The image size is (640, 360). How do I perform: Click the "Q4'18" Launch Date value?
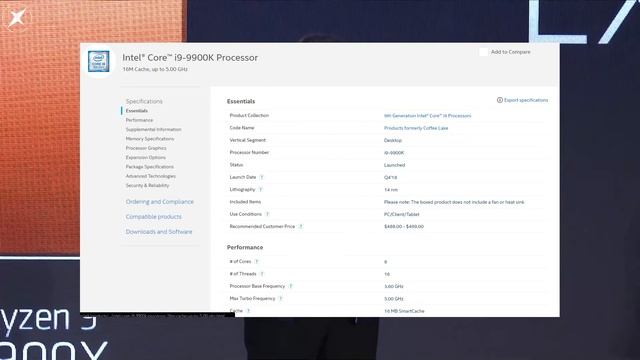(x=390, y=178)
